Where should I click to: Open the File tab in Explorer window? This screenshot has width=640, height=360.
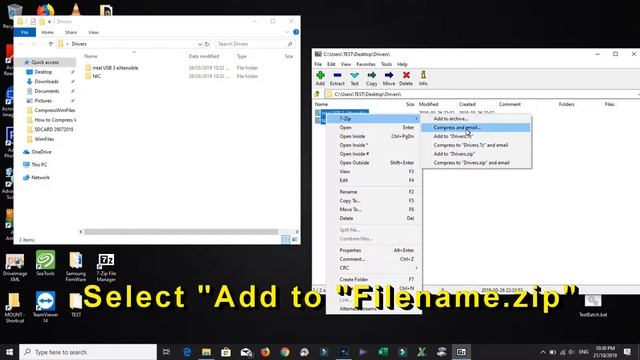24,32
